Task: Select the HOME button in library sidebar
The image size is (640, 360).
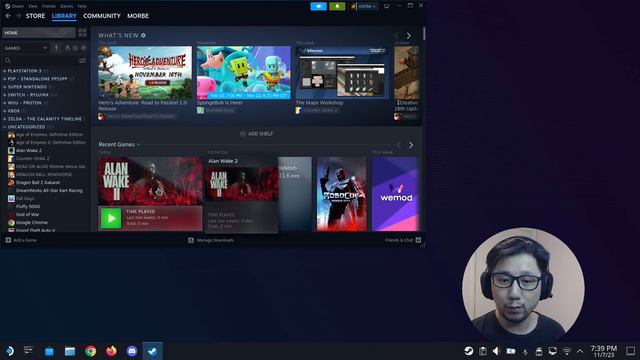Action: (x=39, y=33)
